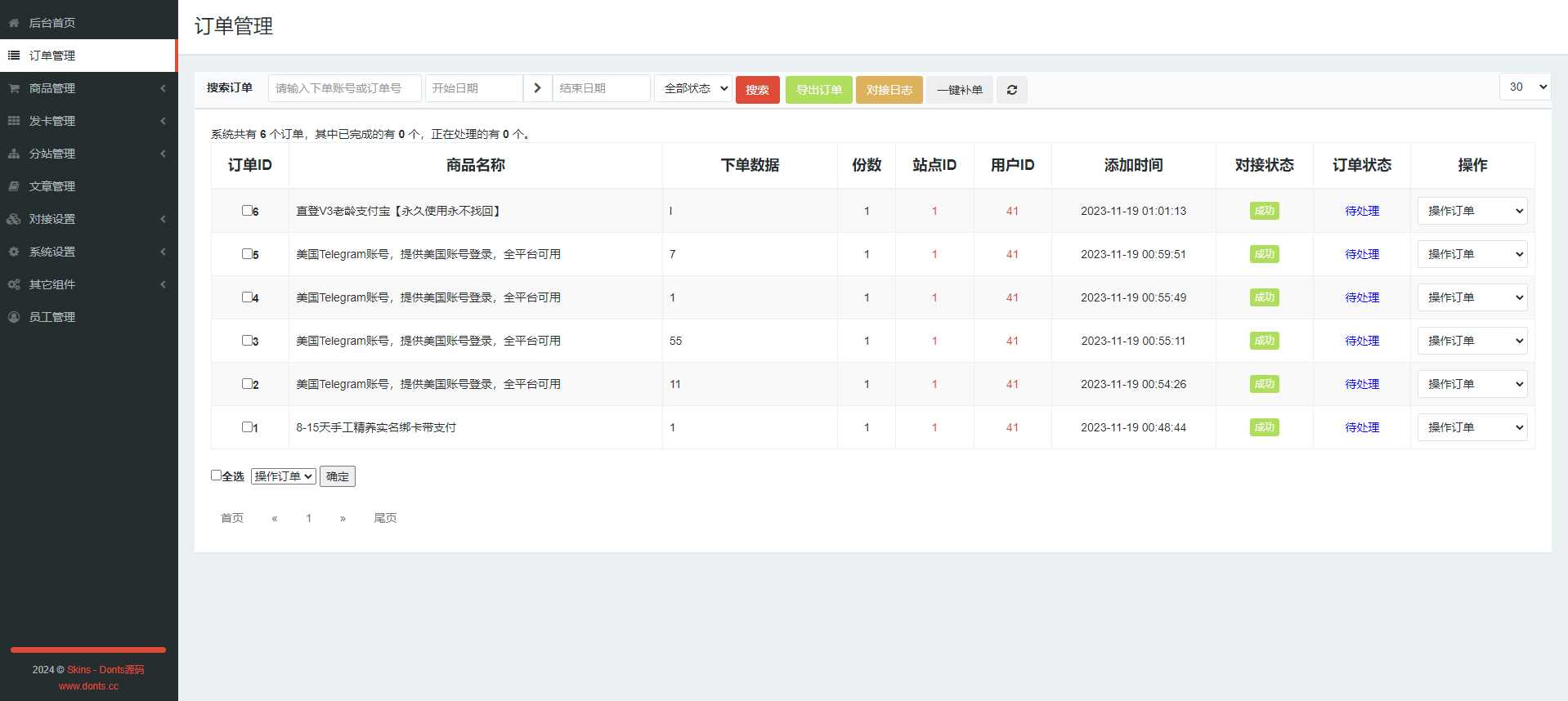Check the box for order 3

click(247, 340)
